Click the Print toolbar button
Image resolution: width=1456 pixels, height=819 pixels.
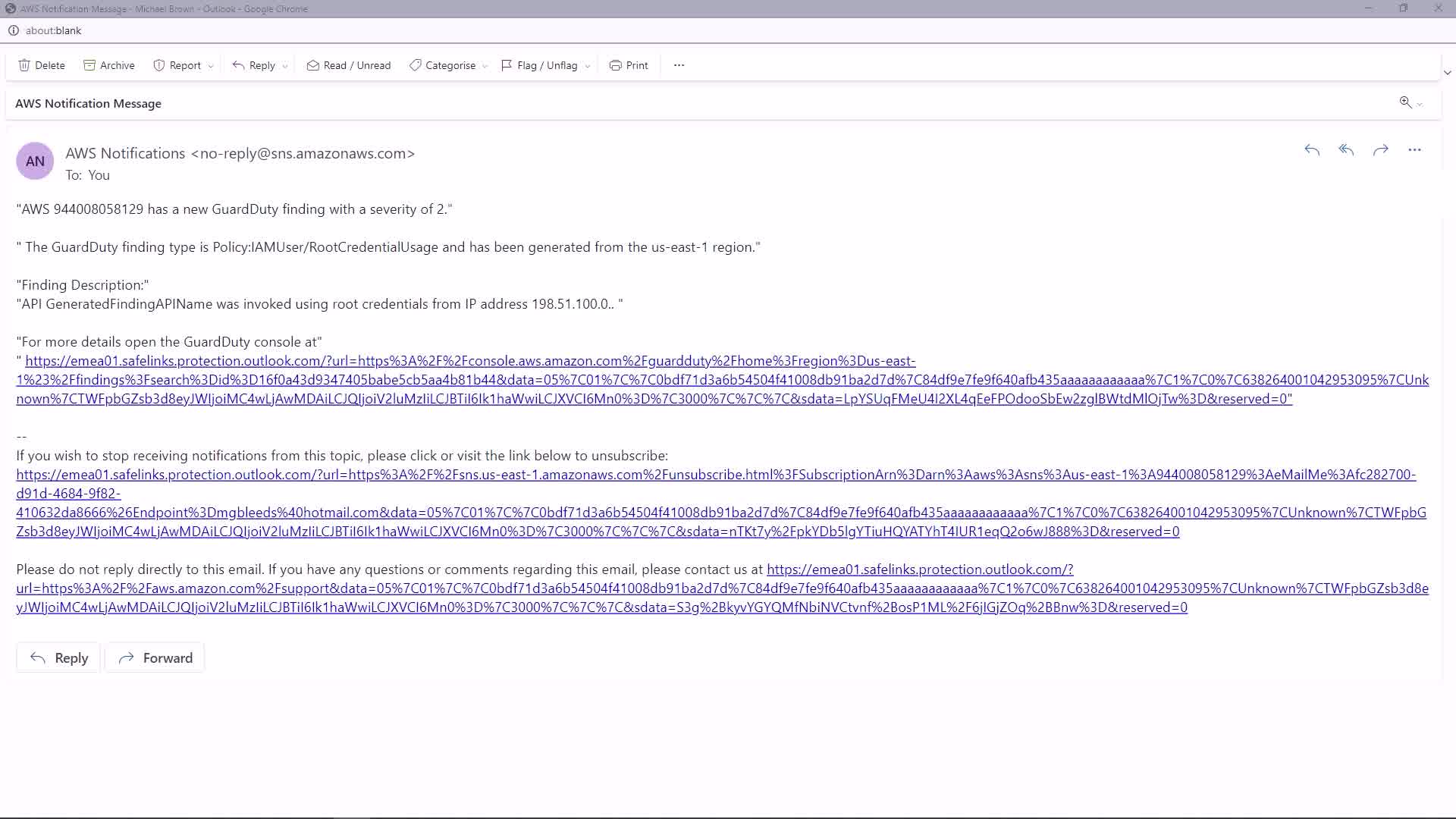pos(629,65)
